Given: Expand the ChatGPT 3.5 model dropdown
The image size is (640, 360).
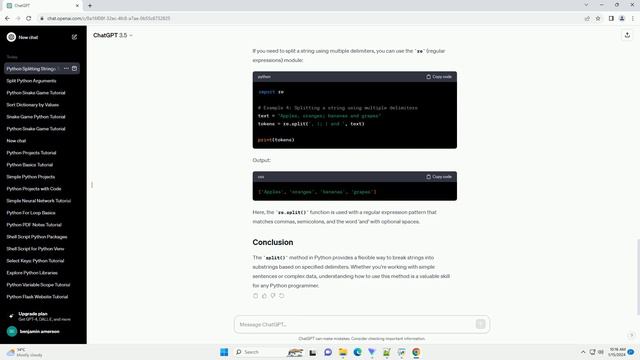Looking at the screenshot, I should click(x=113, y=36).
